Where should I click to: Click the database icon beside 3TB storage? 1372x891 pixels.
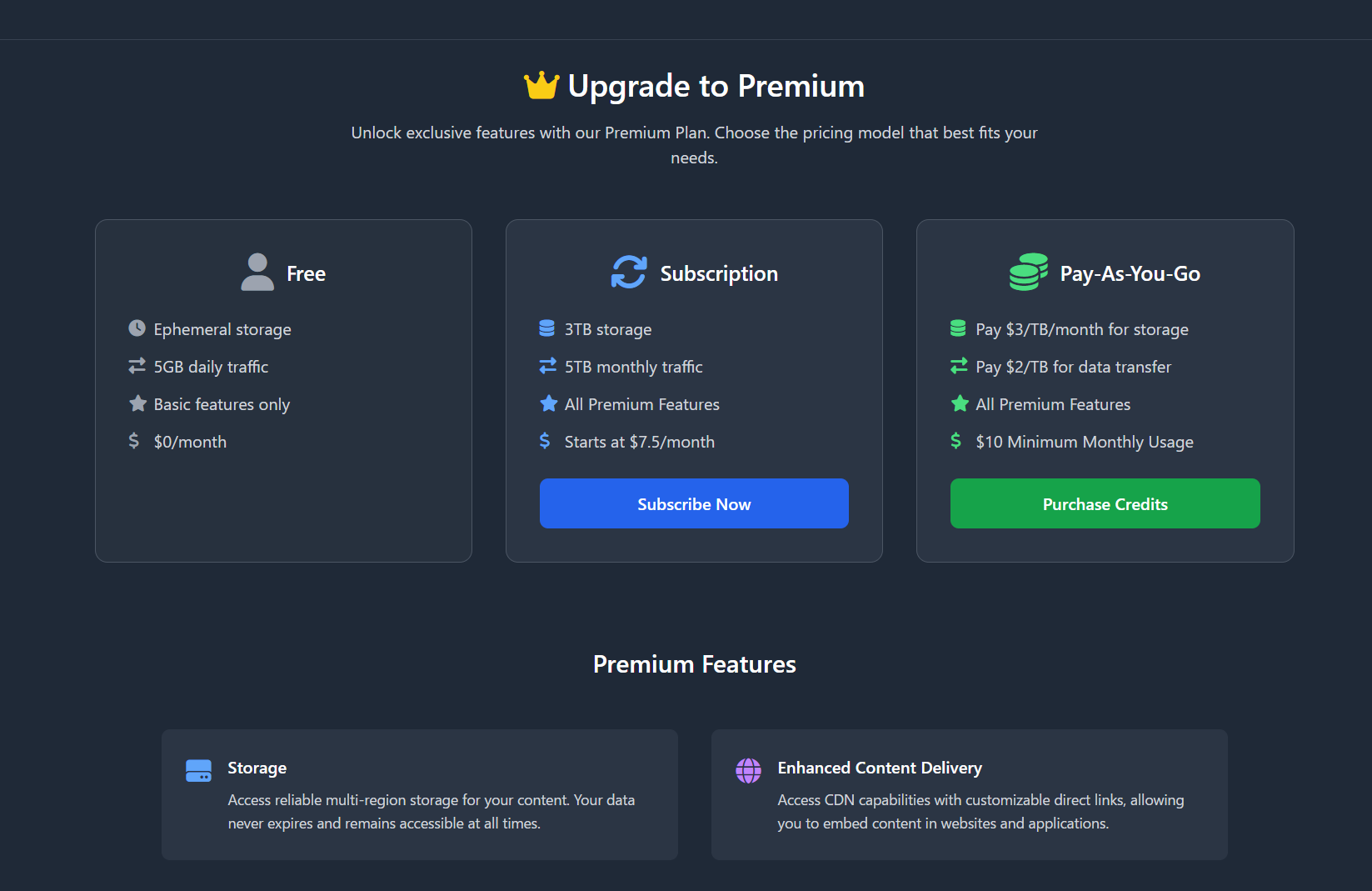pos(547,328)
